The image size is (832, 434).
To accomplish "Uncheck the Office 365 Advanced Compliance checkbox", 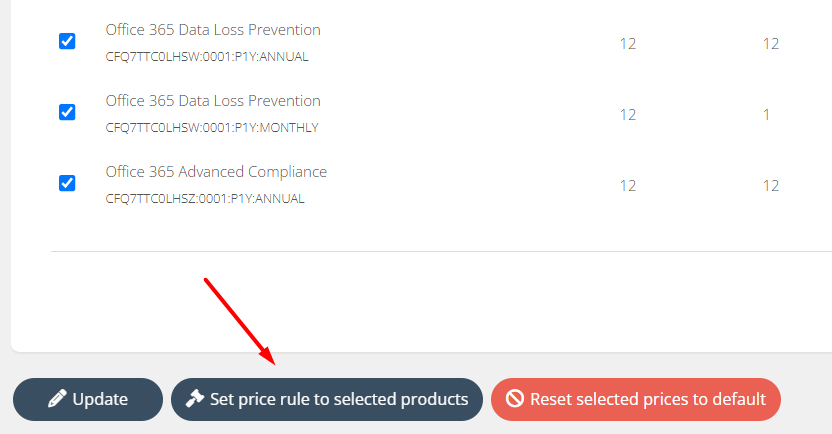I will point(67,183).
